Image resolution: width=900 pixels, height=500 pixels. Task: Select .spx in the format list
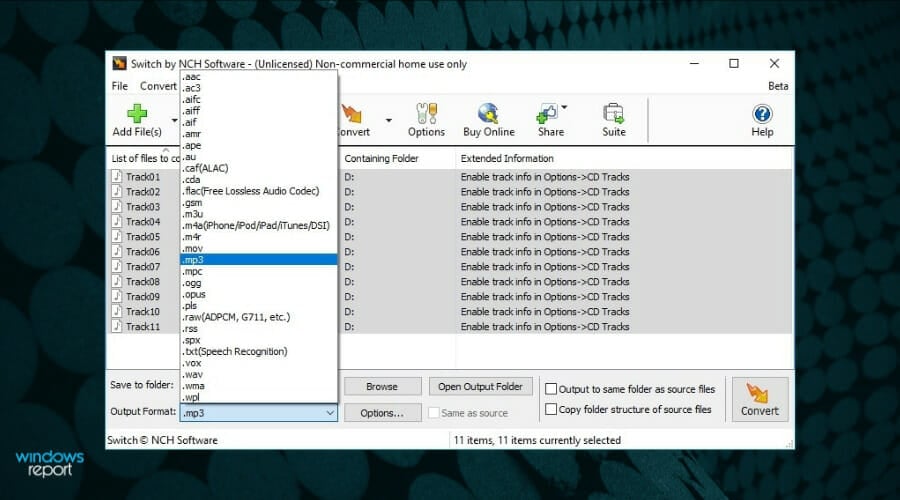(259, 340)
